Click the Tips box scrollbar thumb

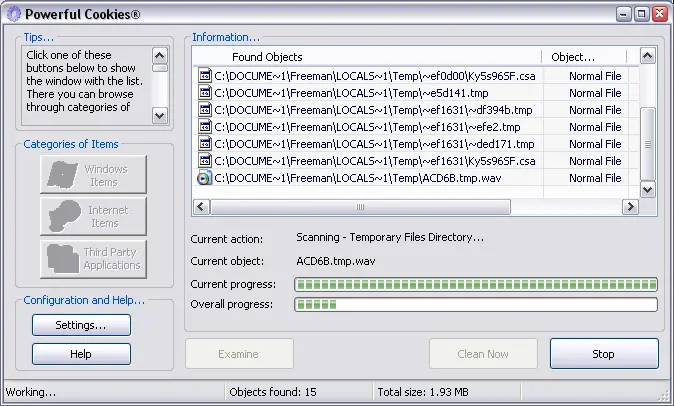[x=159, y=68]
